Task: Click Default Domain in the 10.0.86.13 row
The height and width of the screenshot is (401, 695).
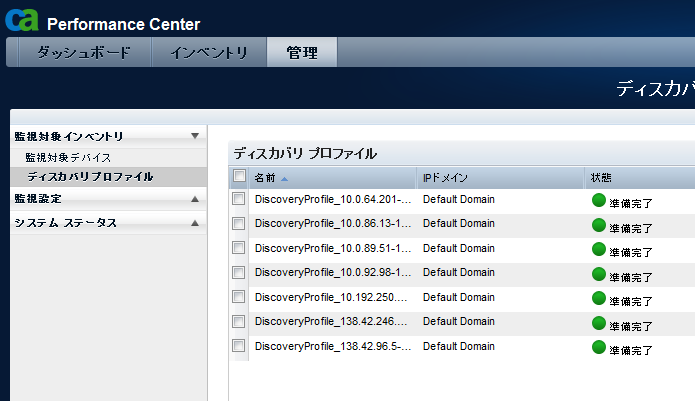Action: [459, 223]
